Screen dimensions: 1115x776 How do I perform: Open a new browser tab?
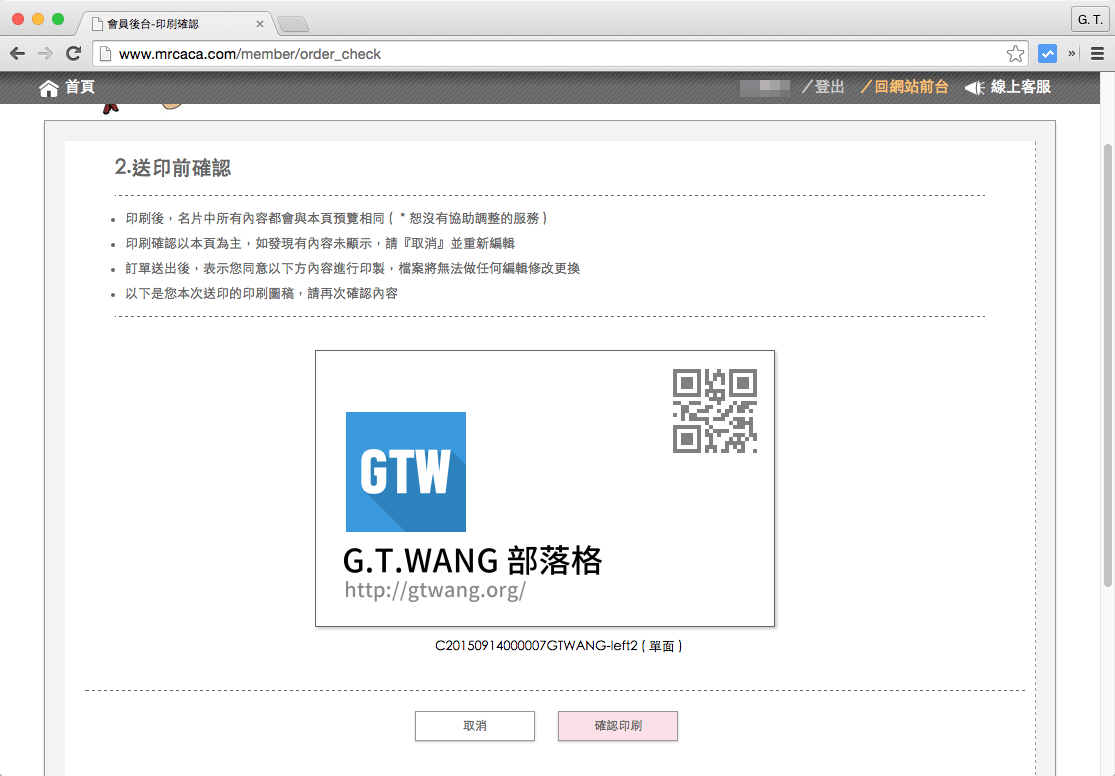click(x=292, y=24)
